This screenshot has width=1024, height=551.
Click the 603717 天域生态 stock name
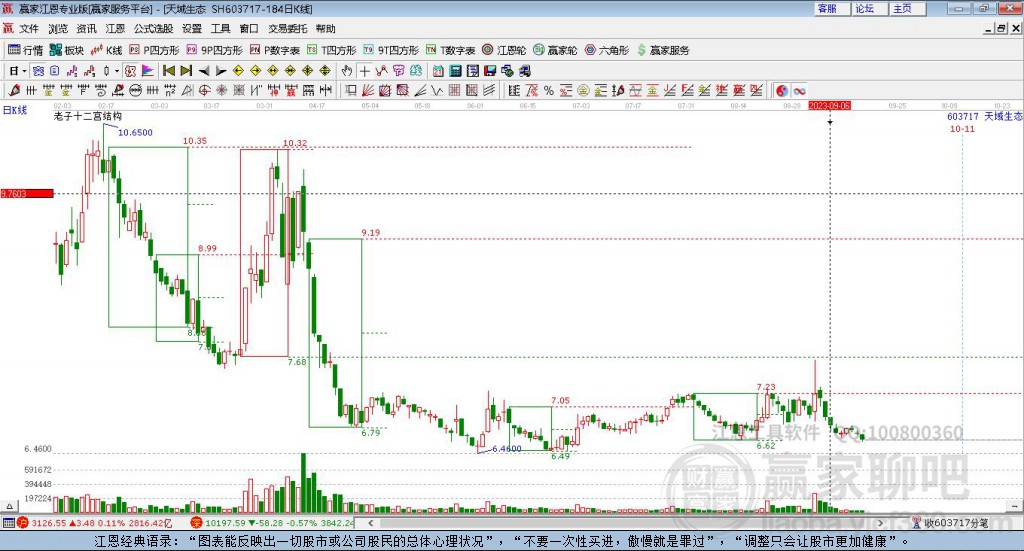click(985, 116)
